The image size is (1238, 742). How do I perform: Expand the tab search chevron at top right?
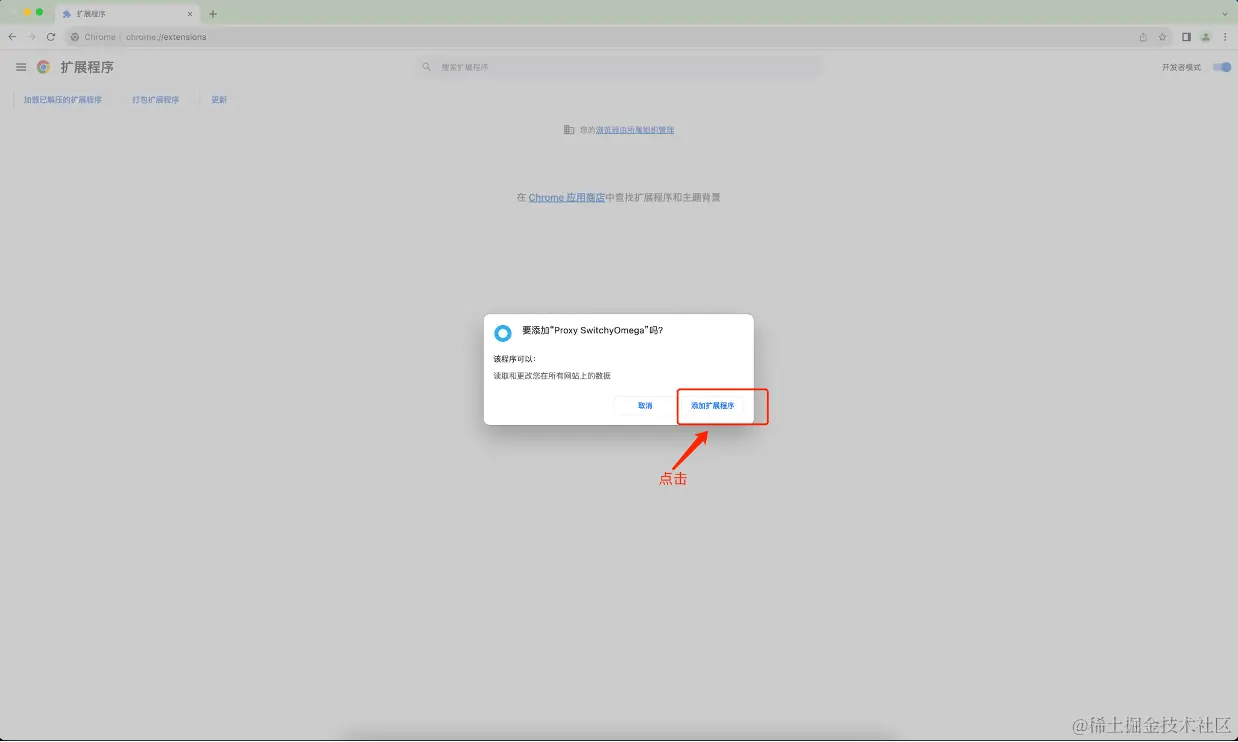1225,14
